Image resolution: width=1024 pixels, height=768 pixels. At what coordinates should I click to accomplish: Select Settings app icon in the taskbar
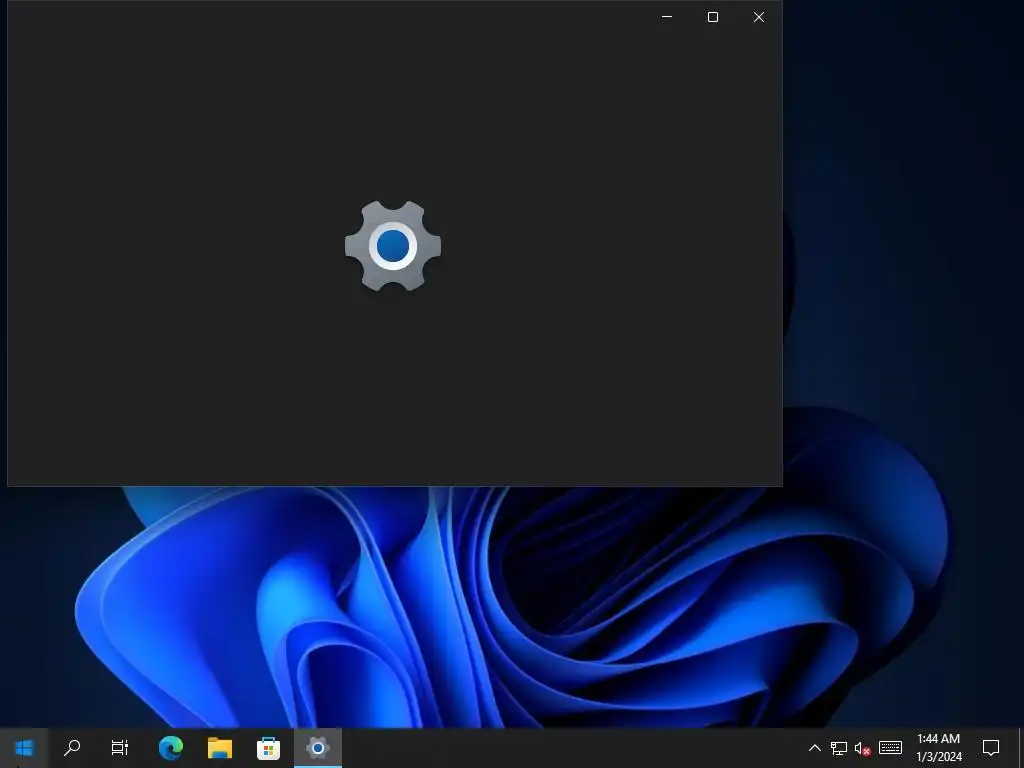[317, 748]
